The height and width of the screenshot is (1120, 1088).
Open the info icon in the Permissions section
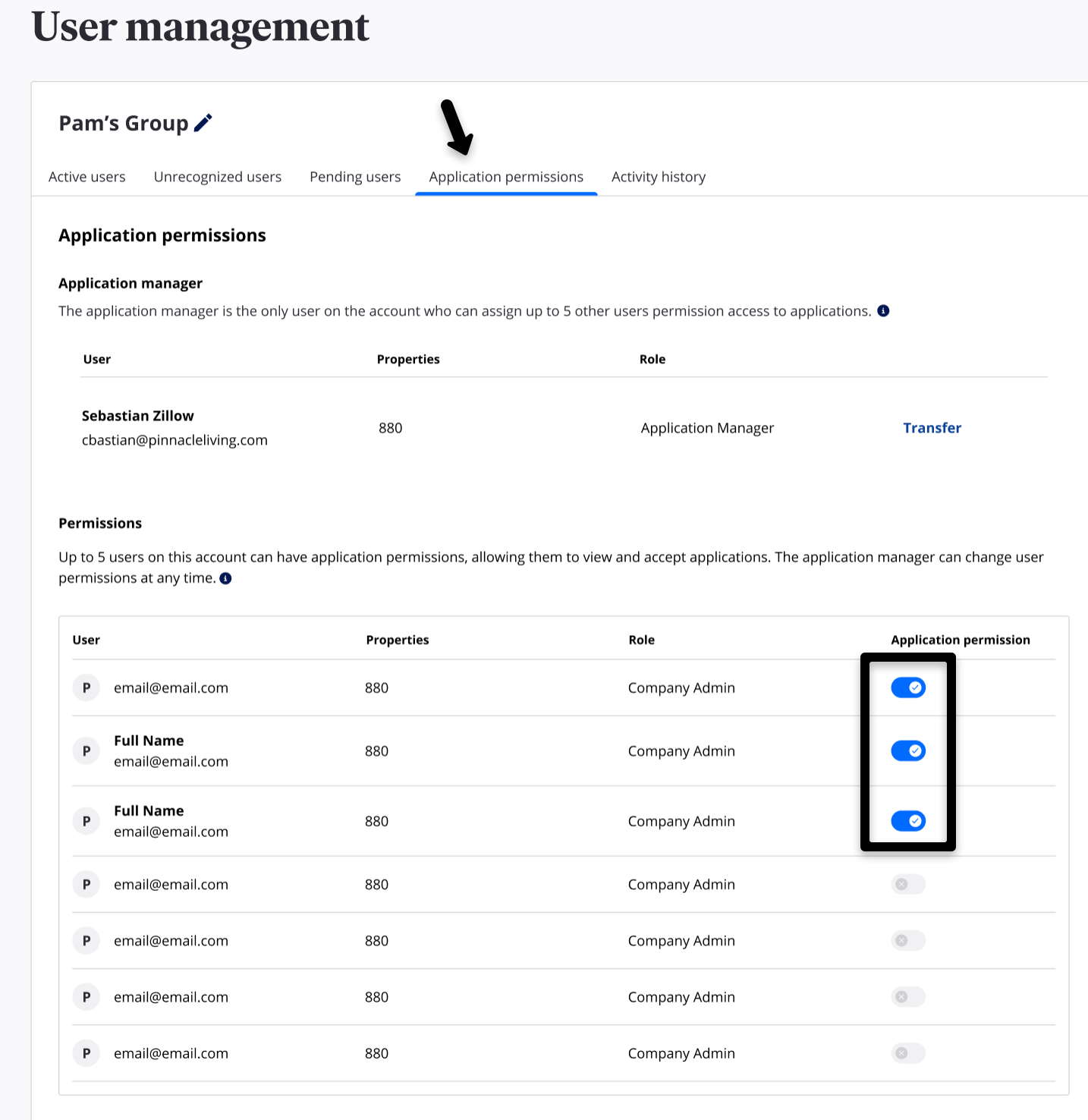coord(225,578)
